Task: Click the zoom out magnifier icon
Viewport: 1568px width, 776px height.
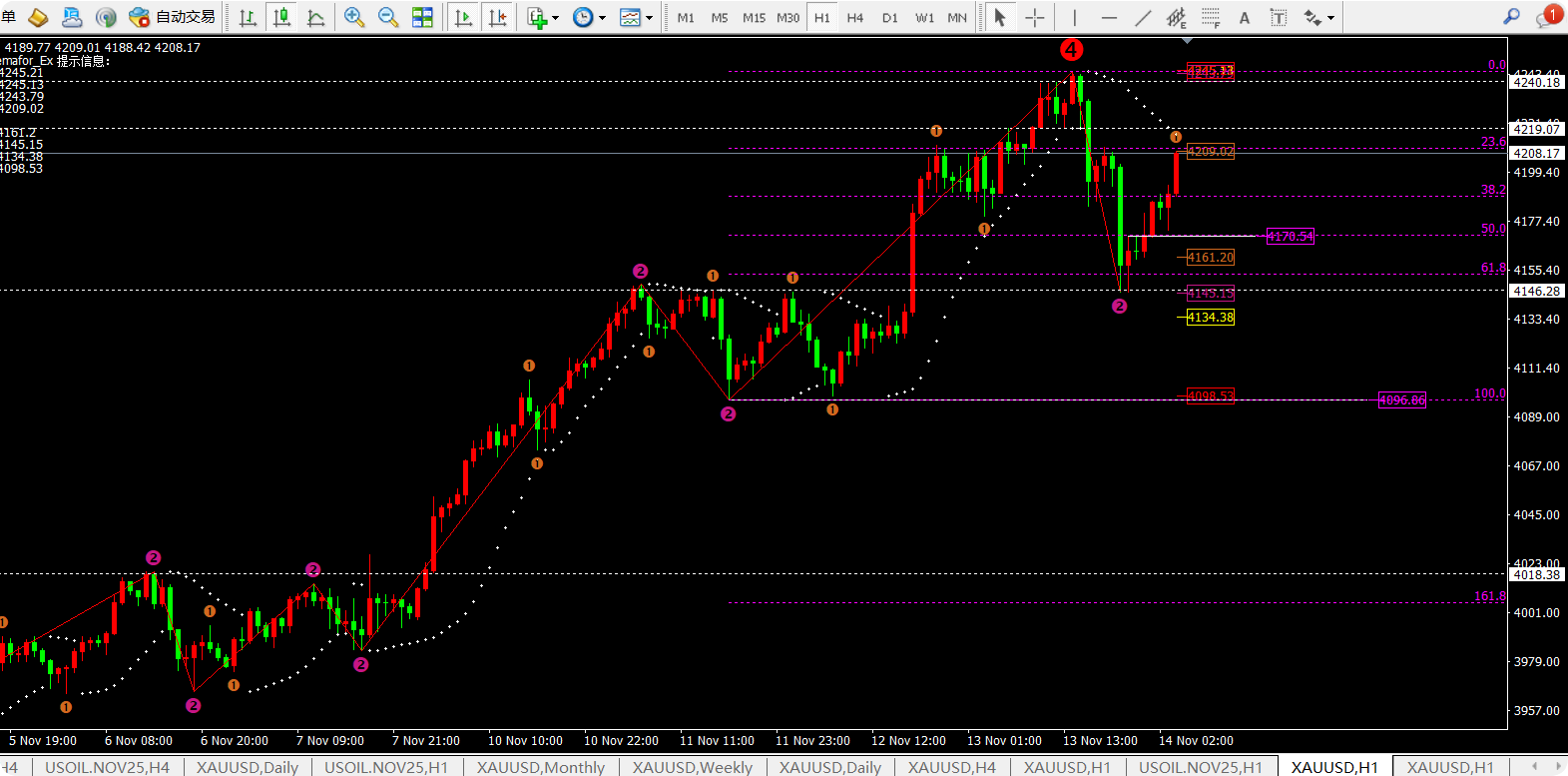Action: pos(388,17)
